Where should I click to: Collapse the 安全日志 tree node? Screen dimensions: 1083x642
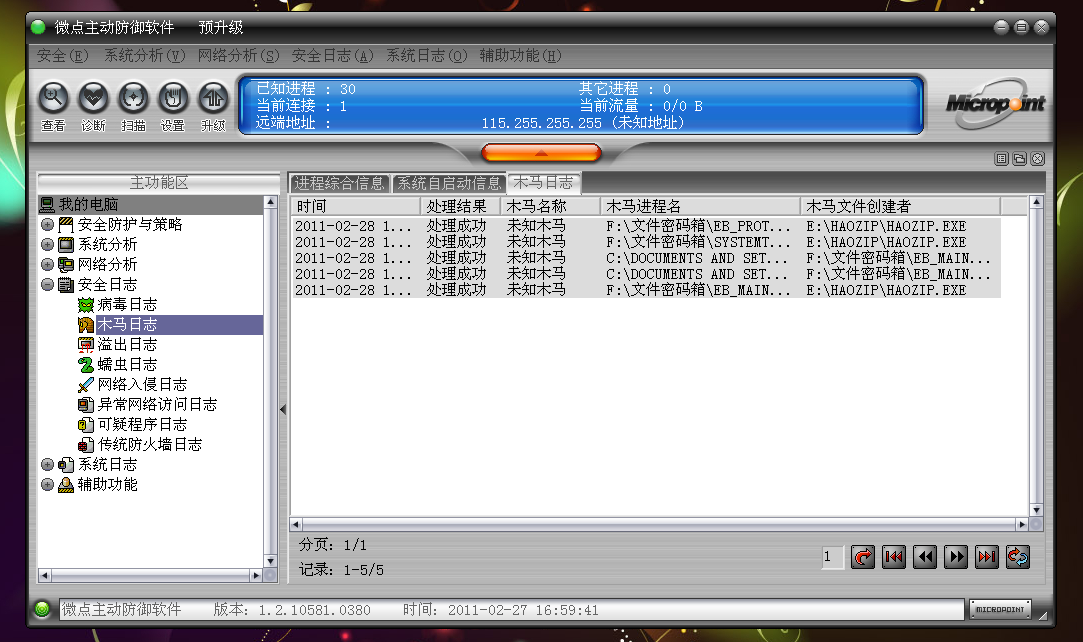point(47,284)
